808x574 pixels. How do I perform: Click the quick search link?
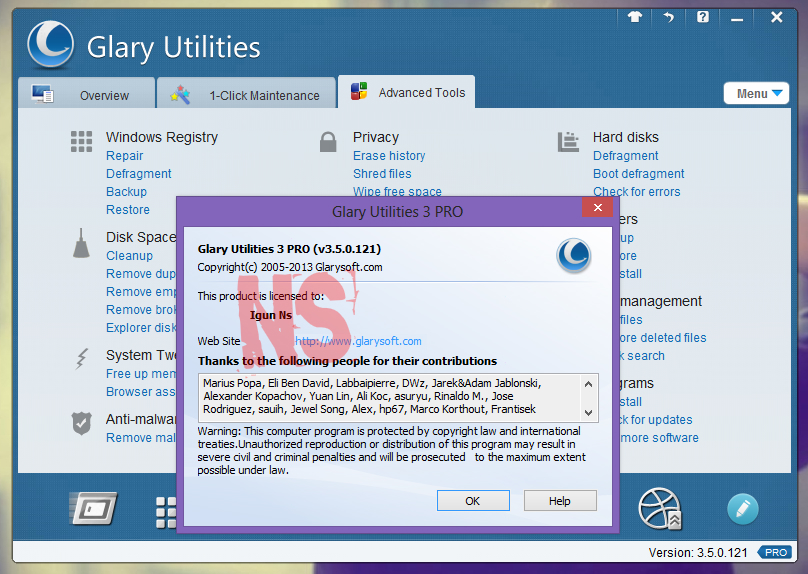[x=642, y=356]
